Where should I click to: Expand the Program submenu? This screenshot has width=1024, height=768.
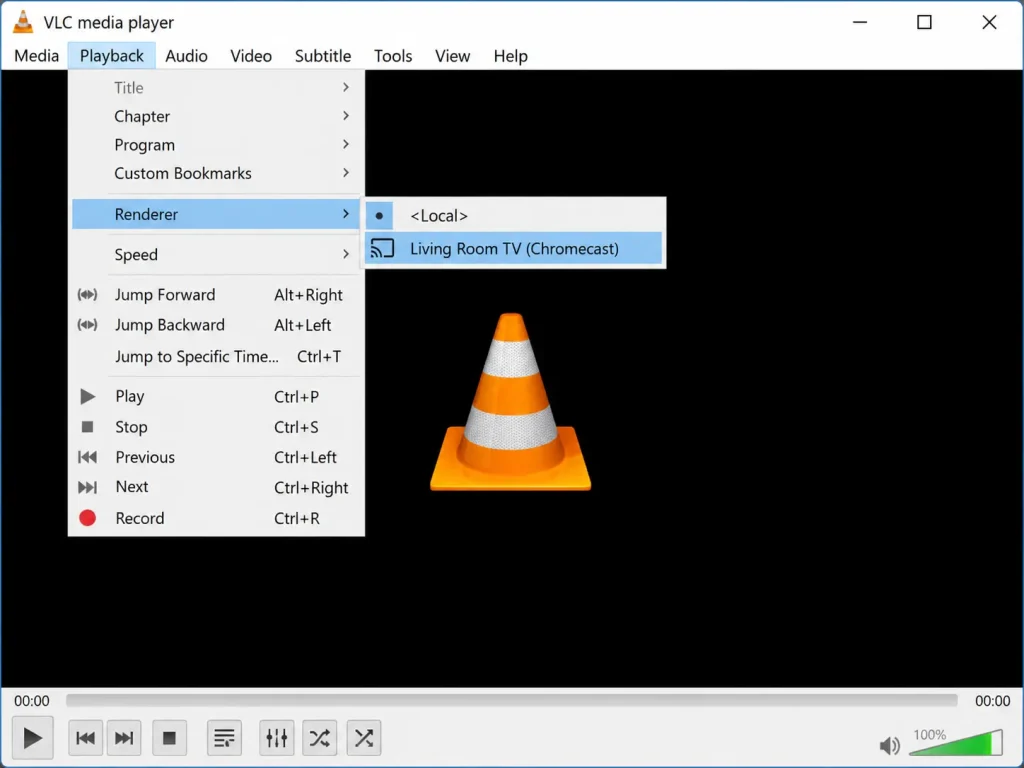tap(216, 145)
